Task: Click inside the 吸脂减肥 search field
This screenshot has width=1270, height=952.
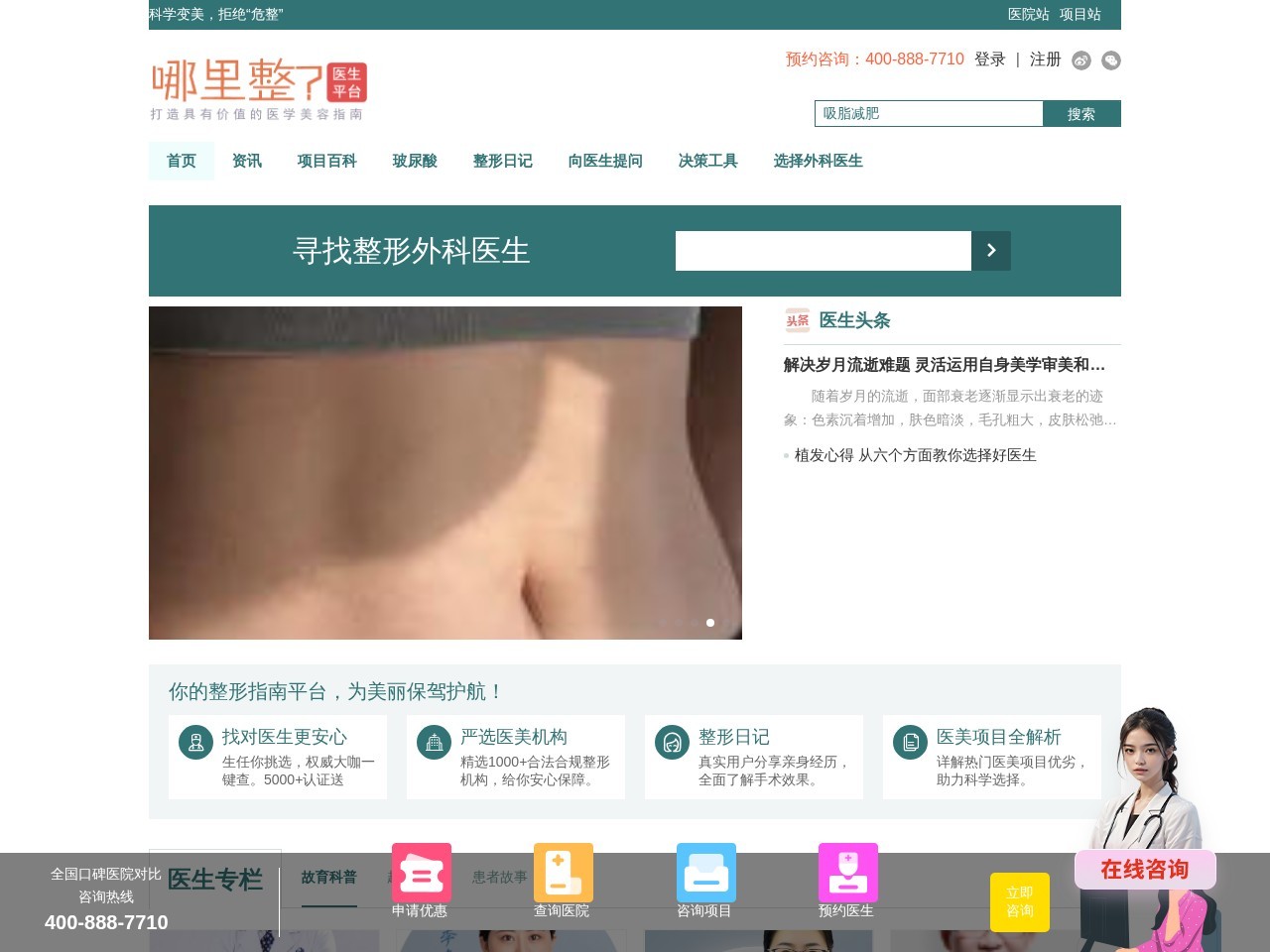Action: 928,113
